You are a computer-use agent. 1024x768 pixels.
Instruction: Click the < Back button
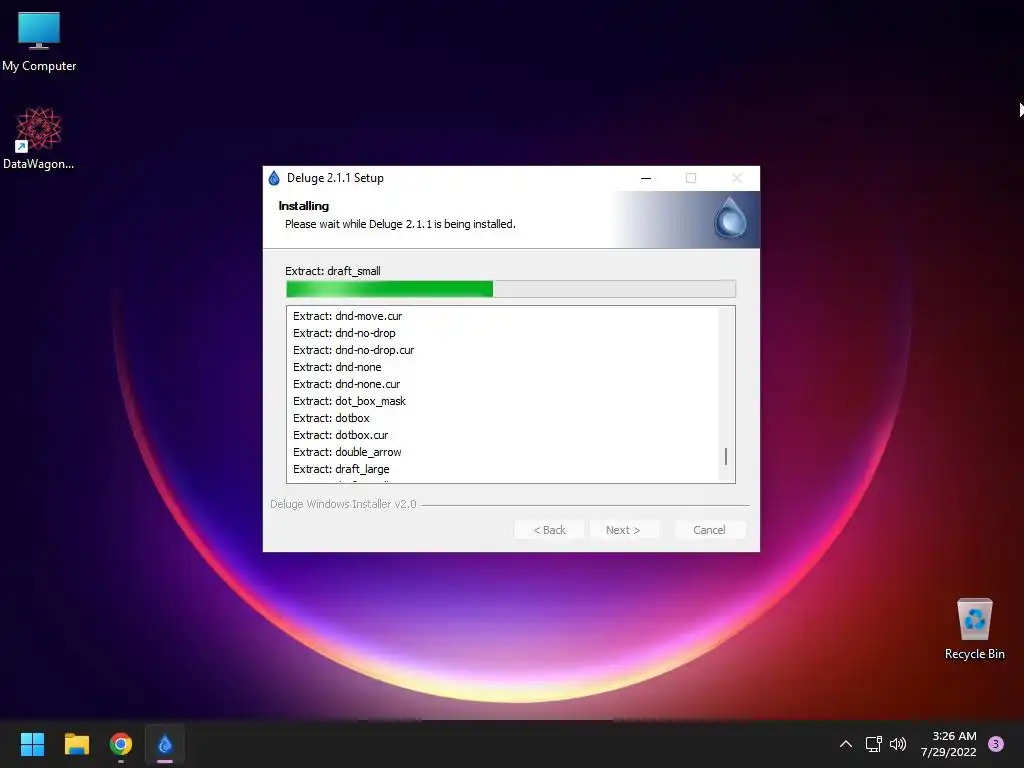point(549,530)
